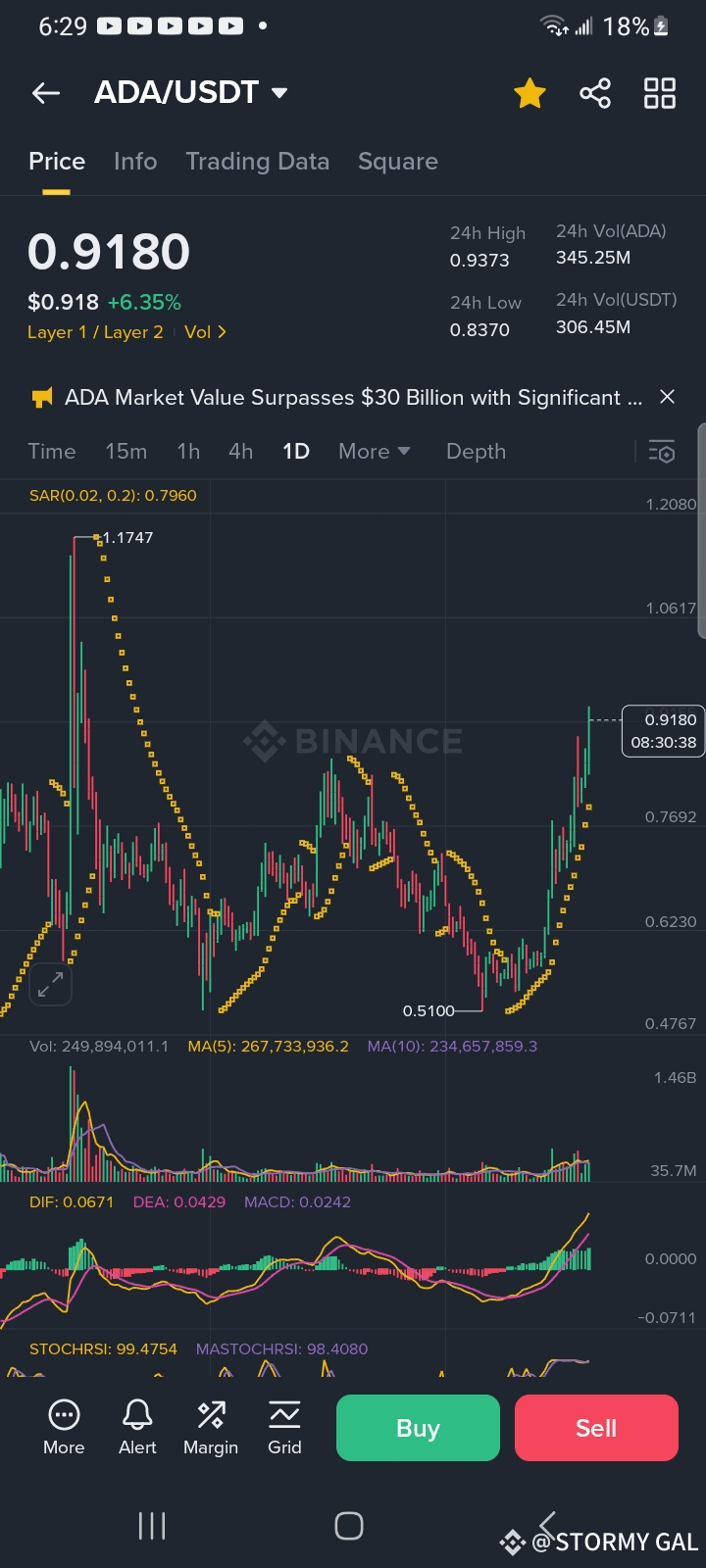Tap the back arrow icon
Image resolution: width=706 pixels, height=1568 pixels.
point(46,93)
